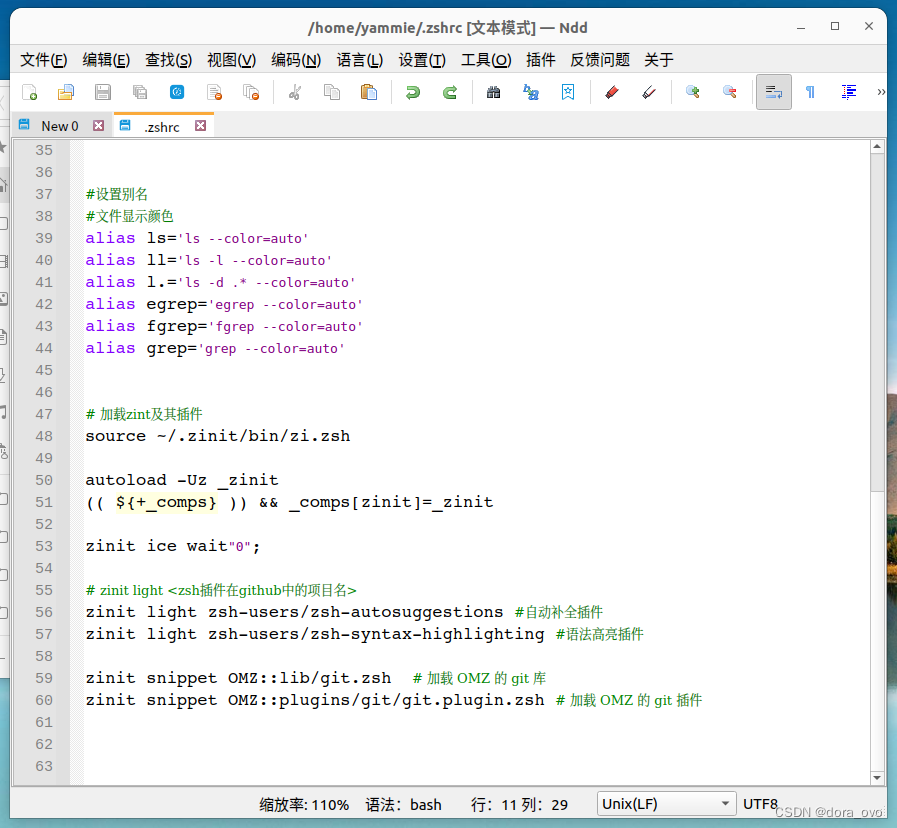Switch to the New 0 tab

[x=59, y=126]
